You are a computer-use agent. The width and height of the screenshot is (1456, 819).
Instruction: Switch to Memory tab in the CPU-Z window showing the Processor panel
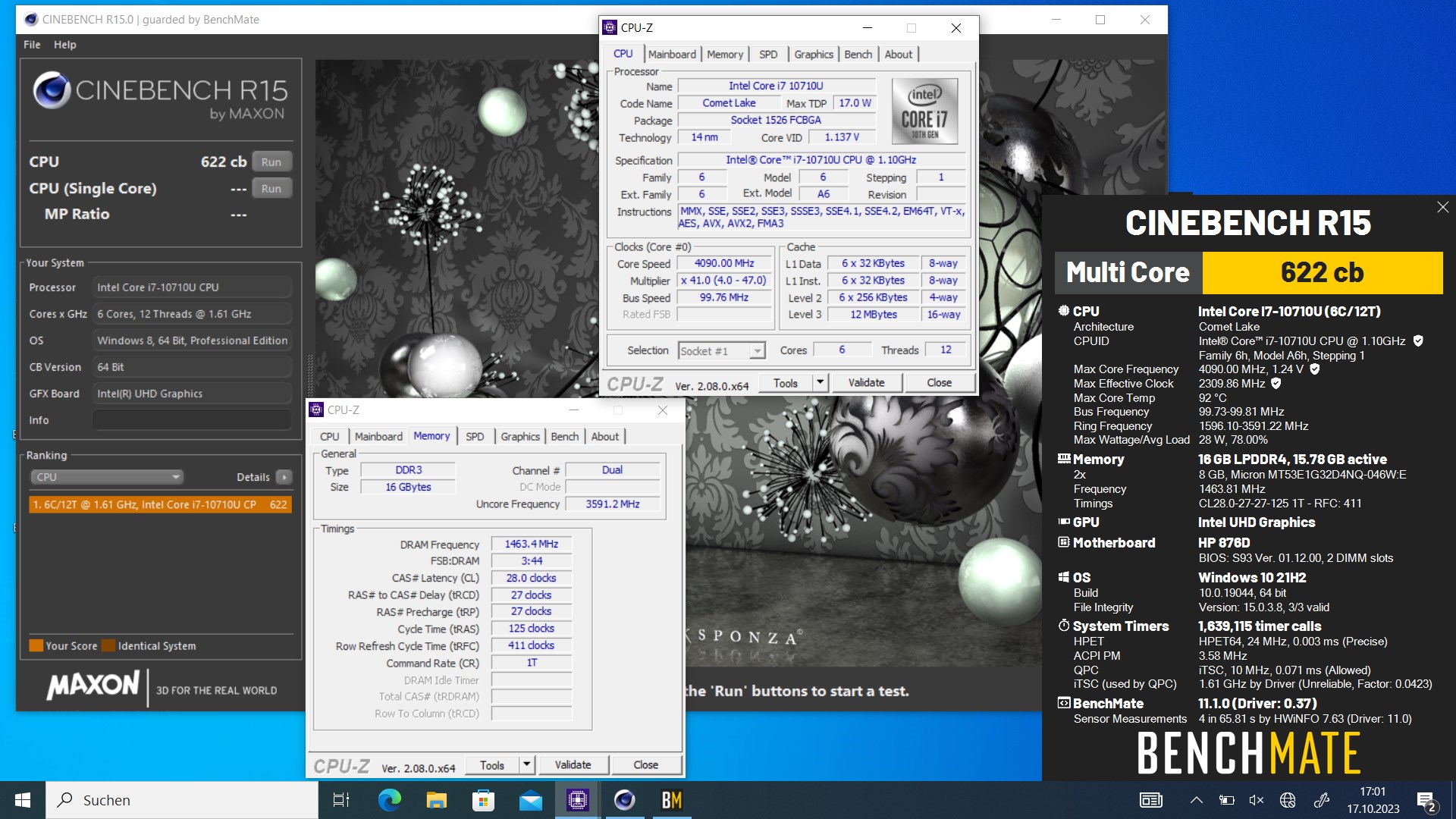click(x=725, y=55)
